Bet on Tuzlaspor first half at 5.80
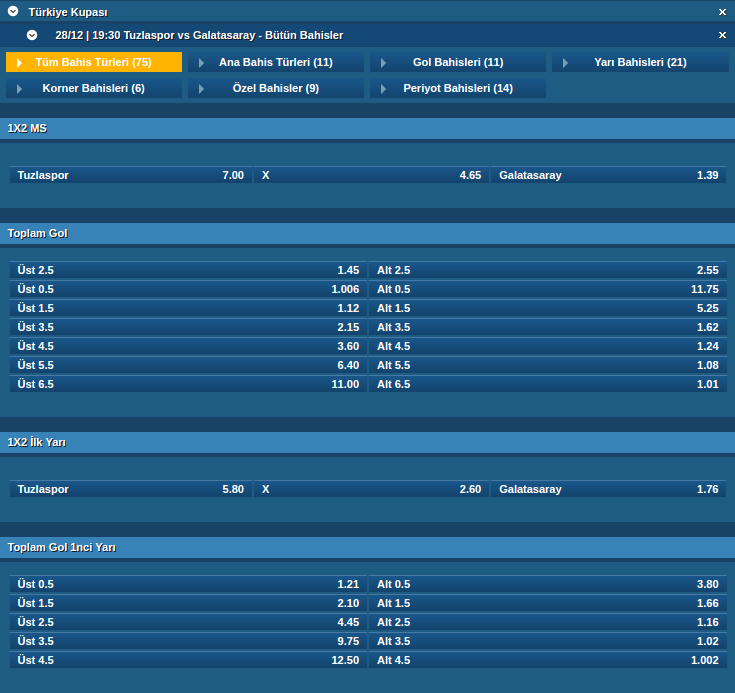 (131, 490)
